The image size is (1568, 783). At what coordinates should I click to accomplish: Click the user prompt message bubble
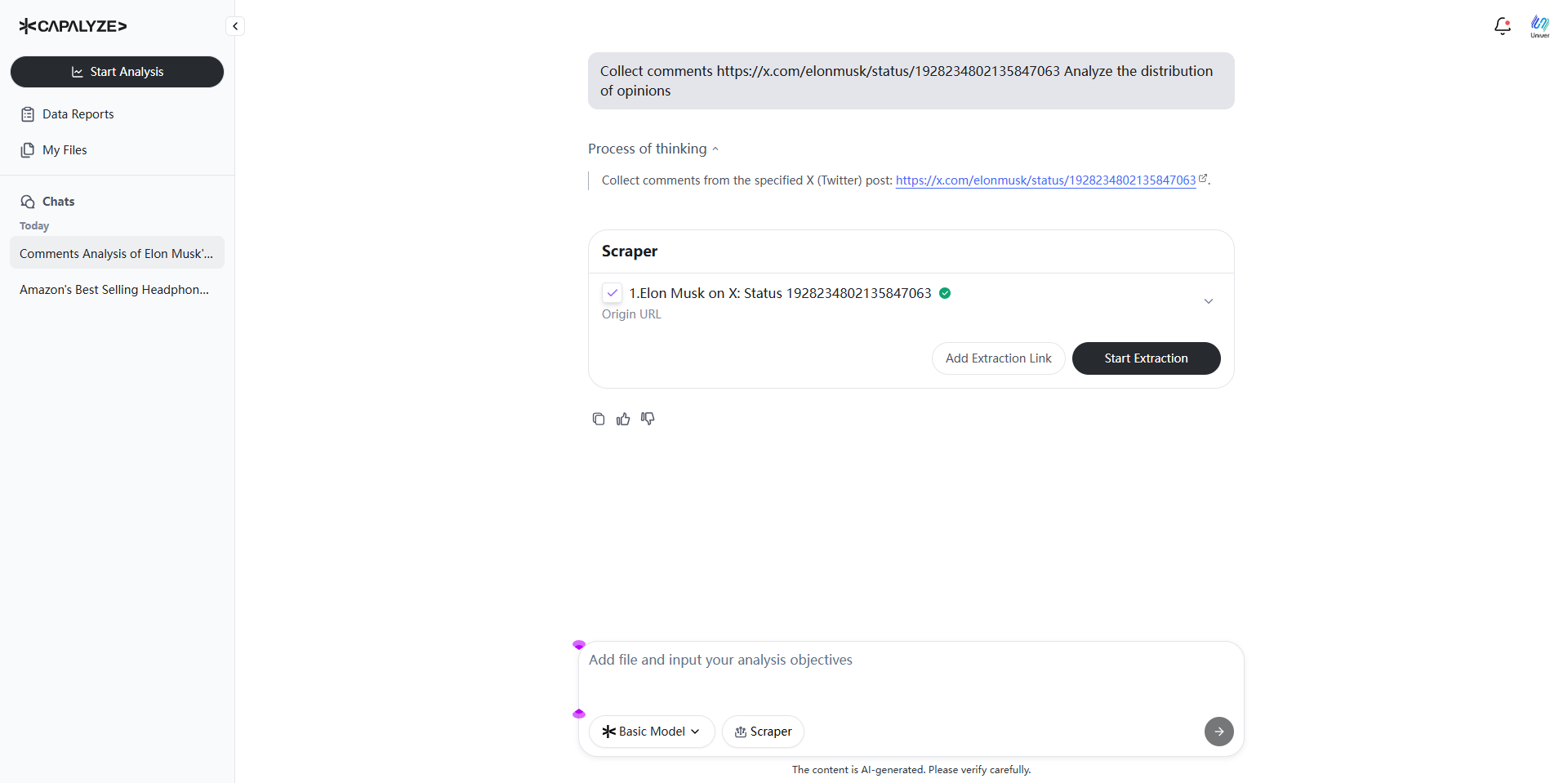point(911,81)
